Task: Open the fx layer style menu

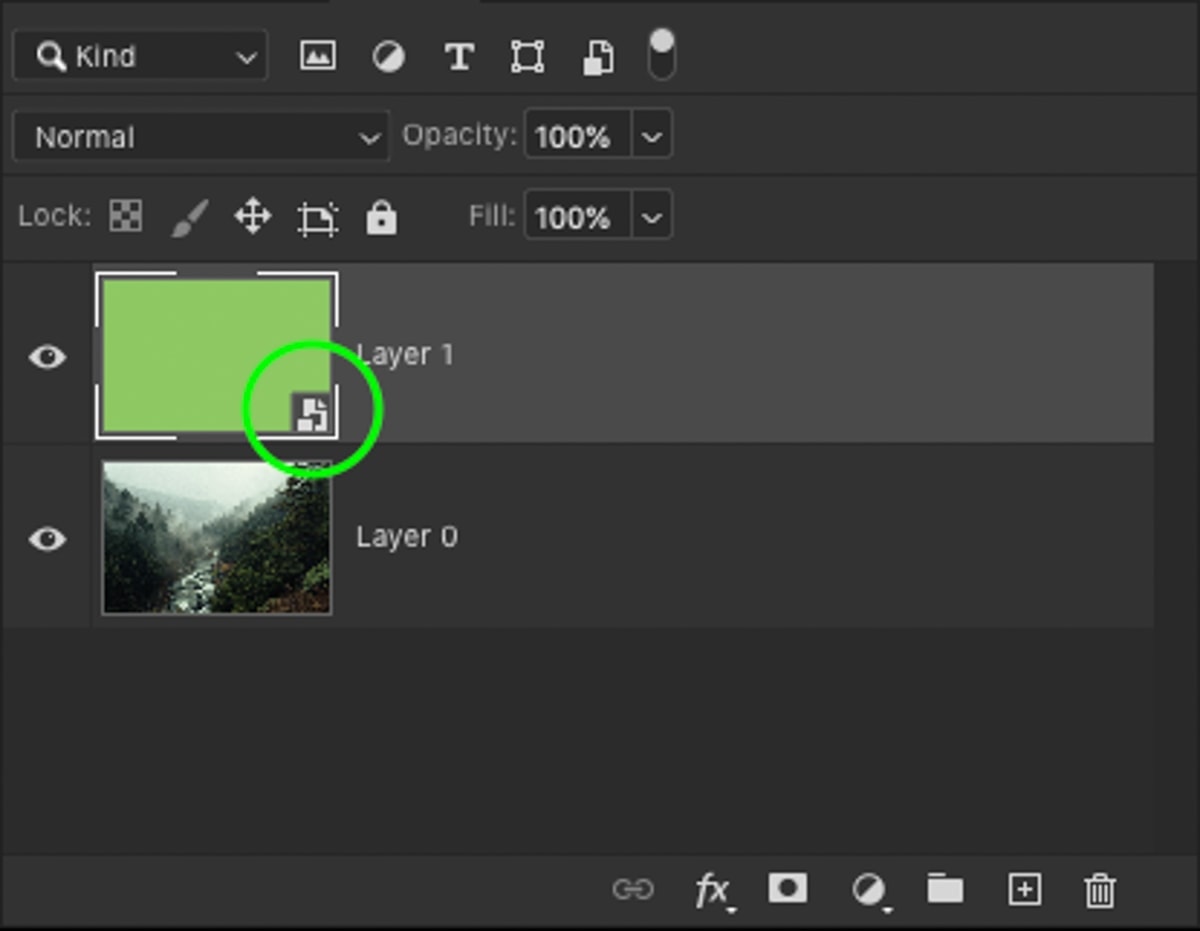Action: pyautogui.click(x=713, y=890)
